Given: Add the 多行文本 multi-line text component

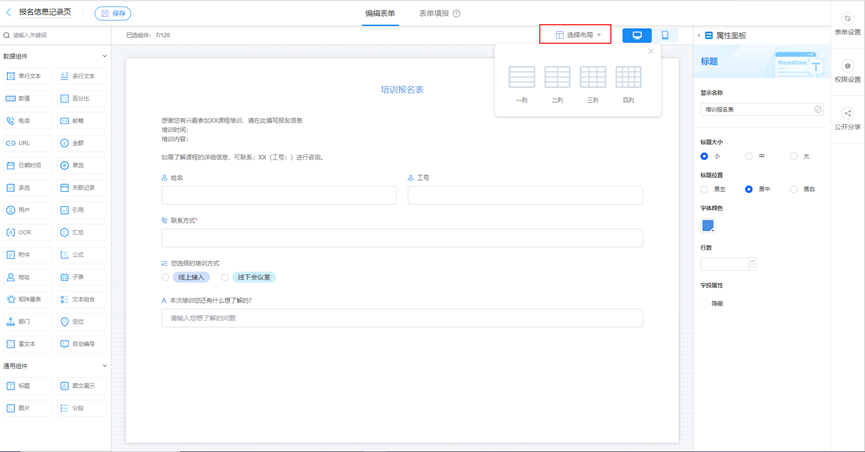Looking at the screenshot, I should 82,76.
